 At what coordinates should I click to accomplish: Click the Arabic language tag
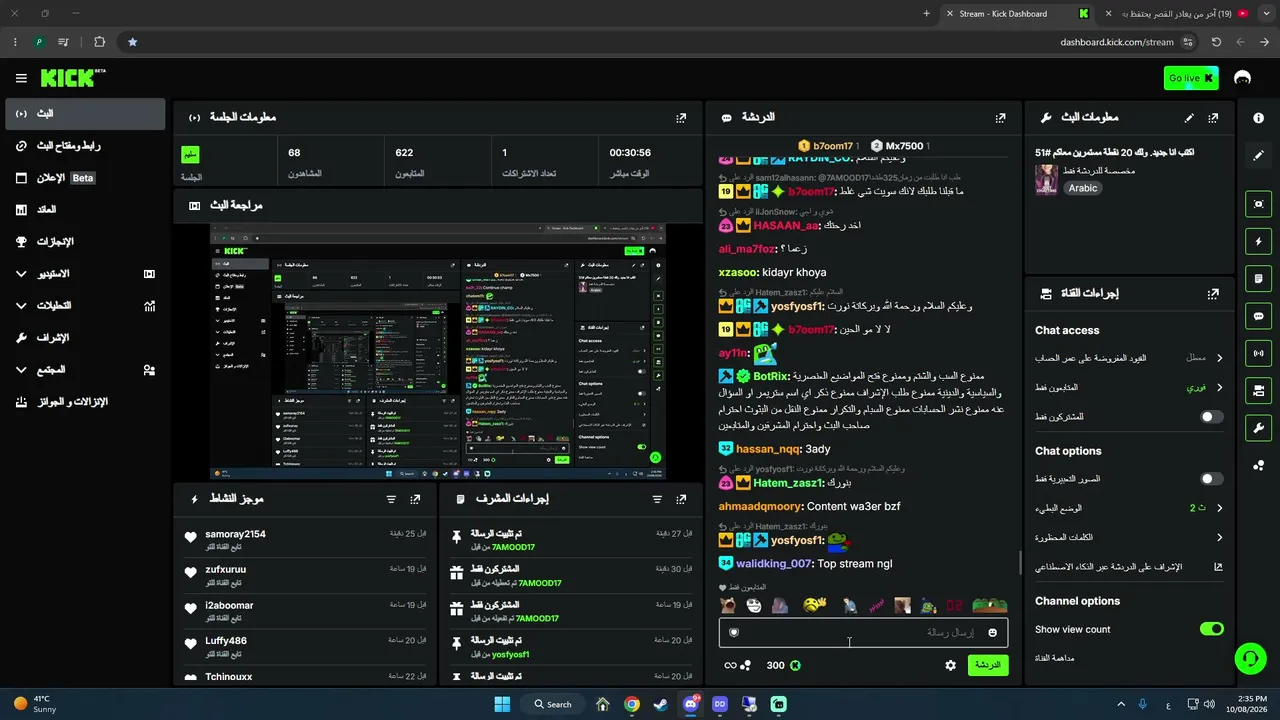[x=1082, y=188]
